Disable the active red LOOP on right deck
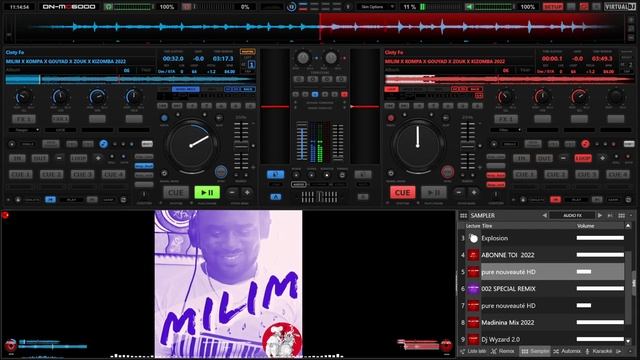 (583, 158)
